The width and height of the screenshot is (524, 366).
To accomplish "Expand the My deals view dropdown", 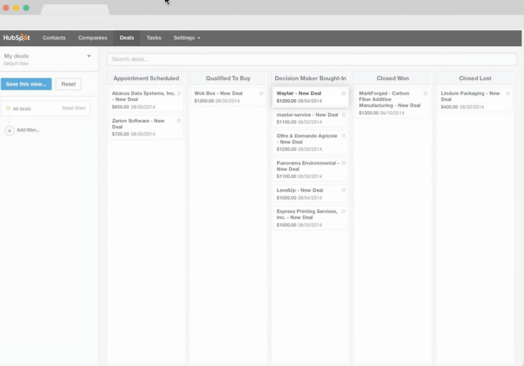I will point(89,56).
